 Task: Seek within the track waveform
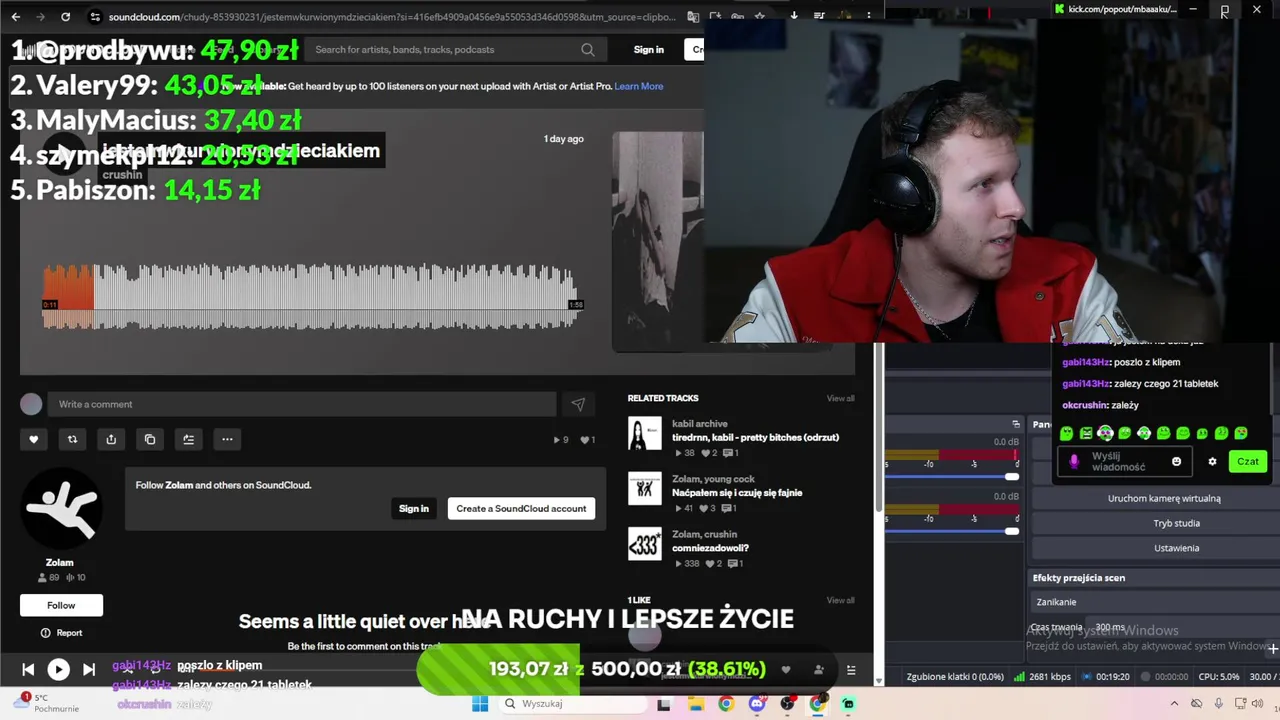(310, 296)
